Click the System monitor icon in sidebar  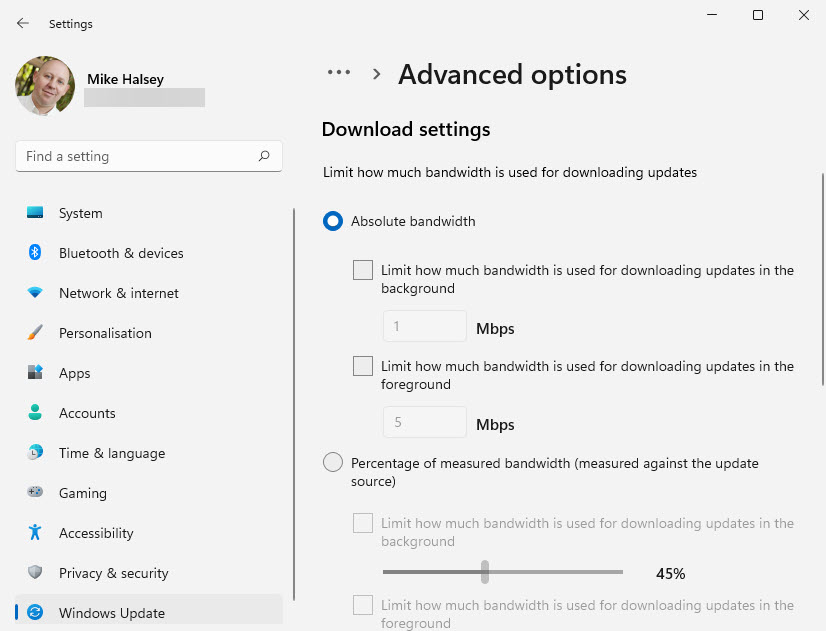click(35, 213)
